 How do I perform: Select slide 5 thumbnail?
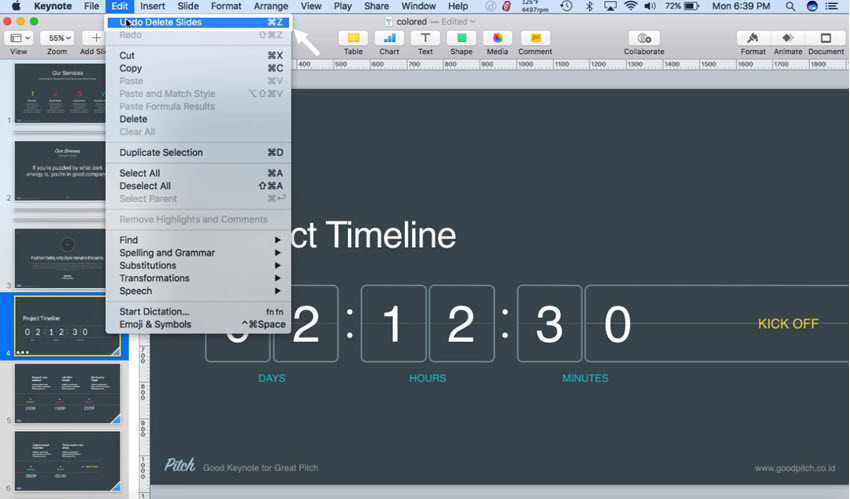tap(67, 393)
